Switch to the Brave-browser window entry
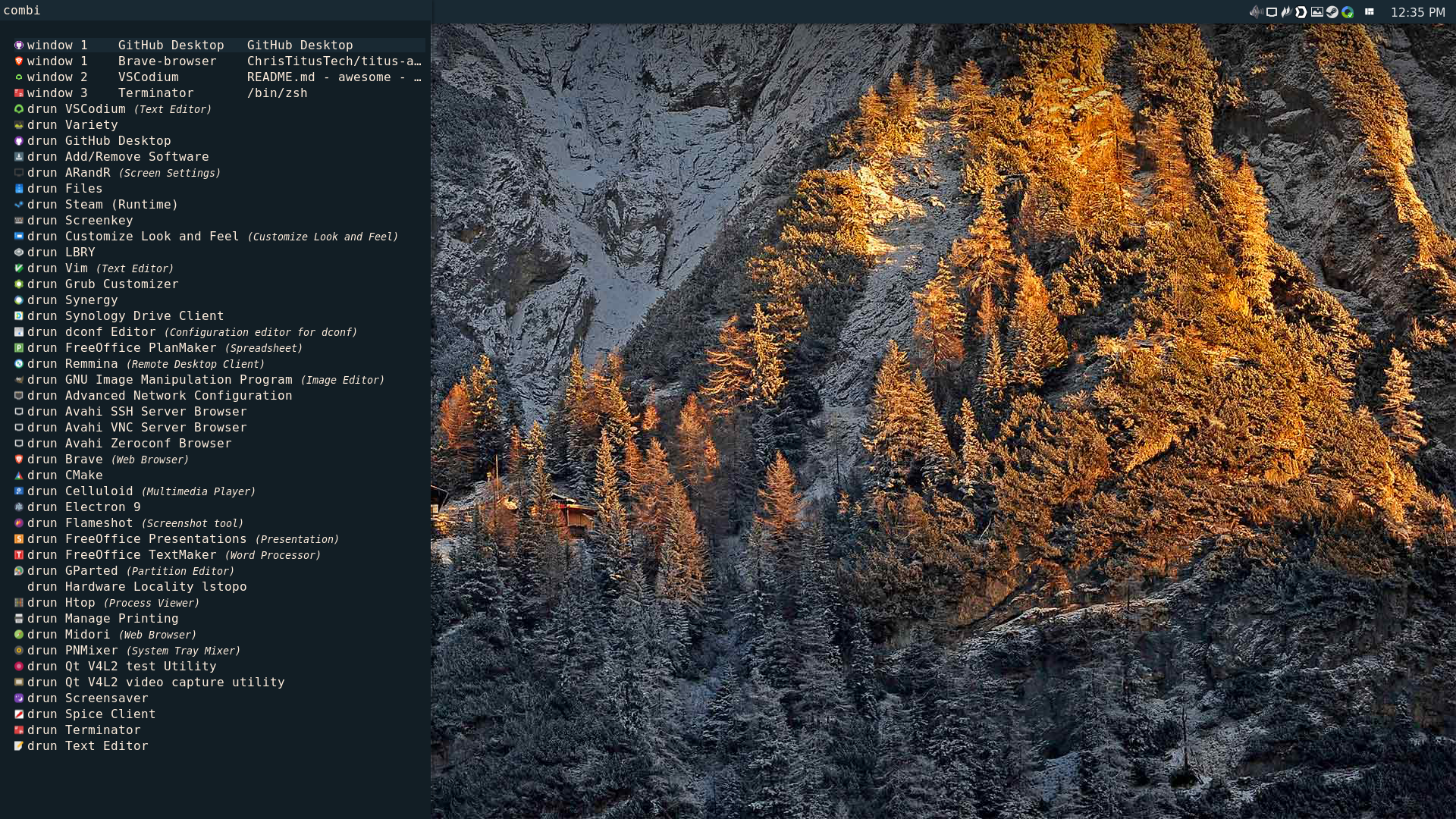Screen dimensions: 1456x819 167,61
